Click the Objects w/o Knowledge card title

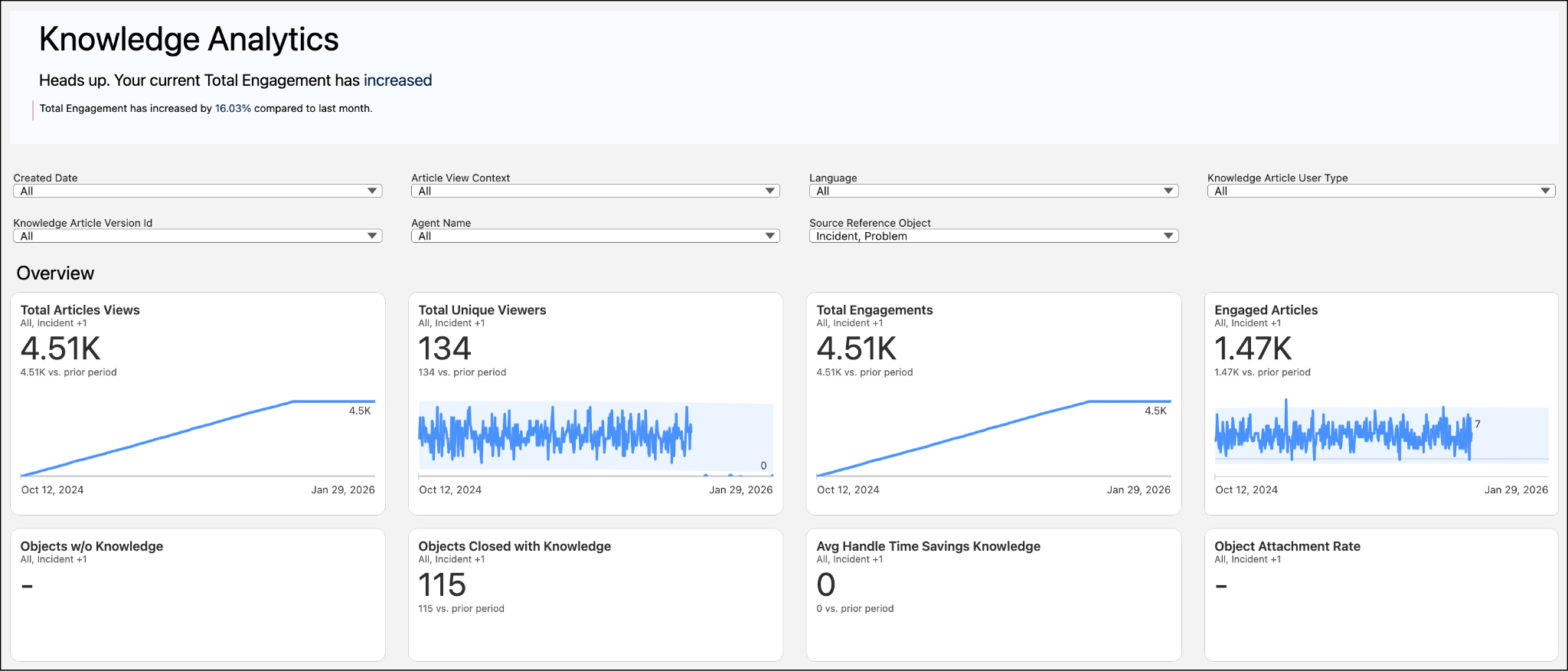[x=92, y=546]
